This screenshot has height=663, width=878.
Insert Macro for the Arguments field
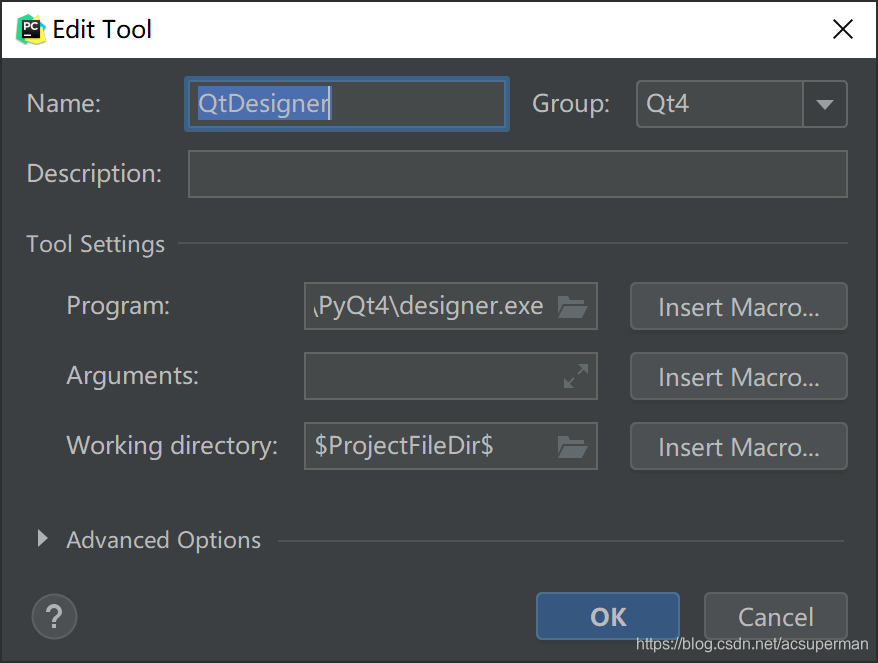[x=738, y=376]
